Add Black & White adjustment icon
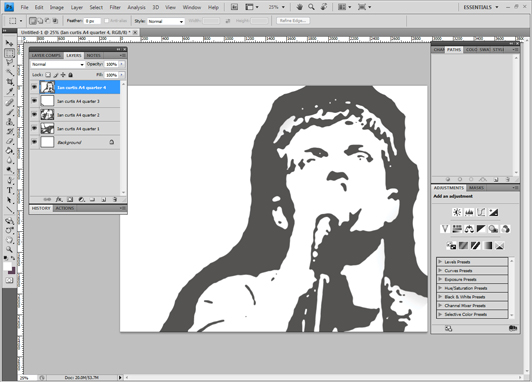This screenshot has height=382, width=532. pyautogui.click(x=481, y=229)
